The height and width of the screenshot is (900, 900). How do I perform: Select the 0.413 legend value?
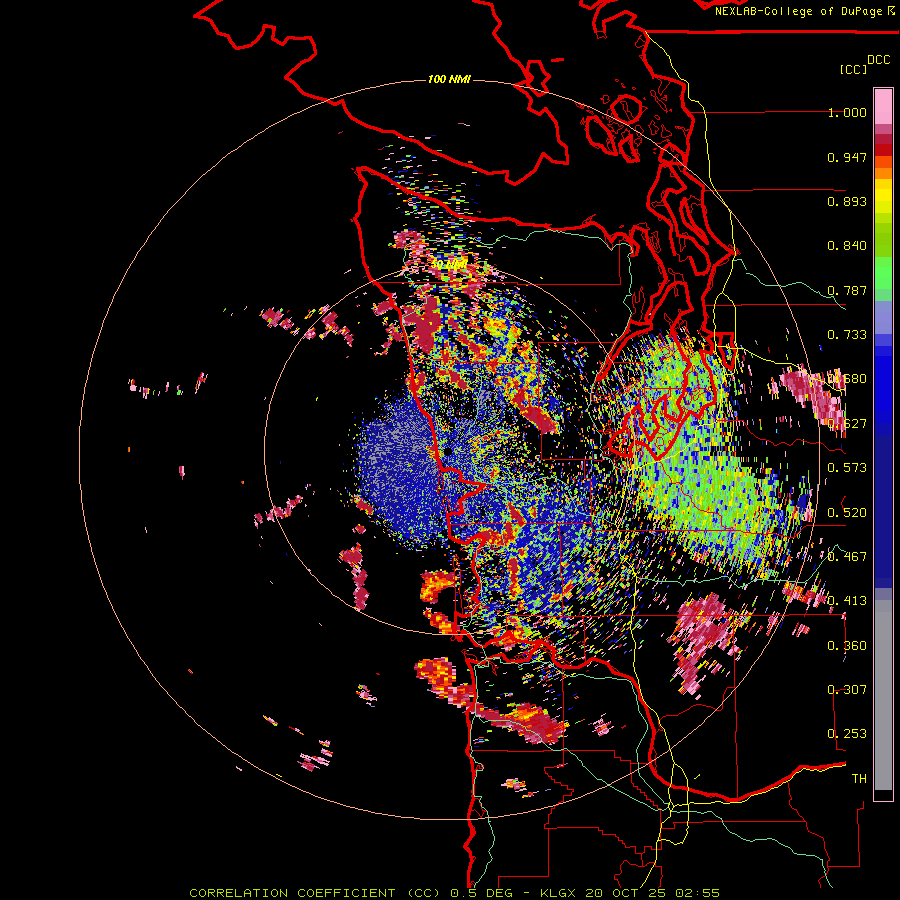tap(847, 601)
